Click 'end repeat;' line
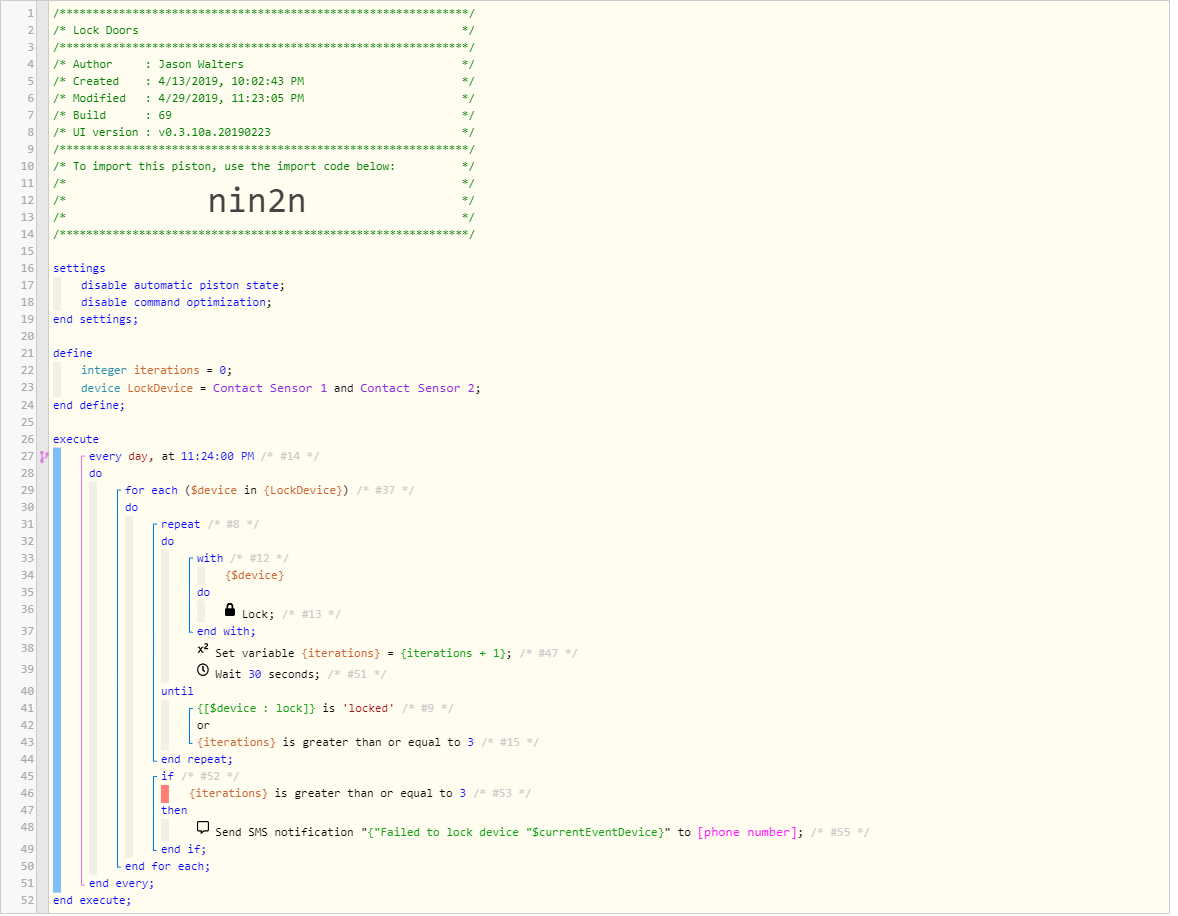1178x916 pixels. point(197,760)
